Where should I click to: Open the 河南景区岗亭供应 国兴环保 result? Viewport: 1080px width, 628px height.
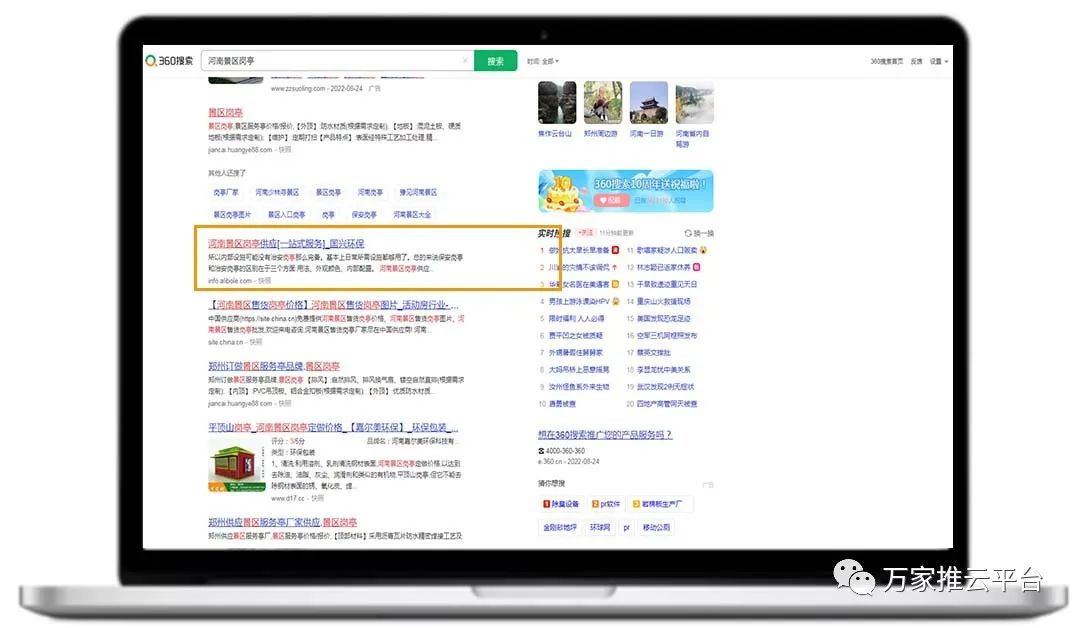286,243
